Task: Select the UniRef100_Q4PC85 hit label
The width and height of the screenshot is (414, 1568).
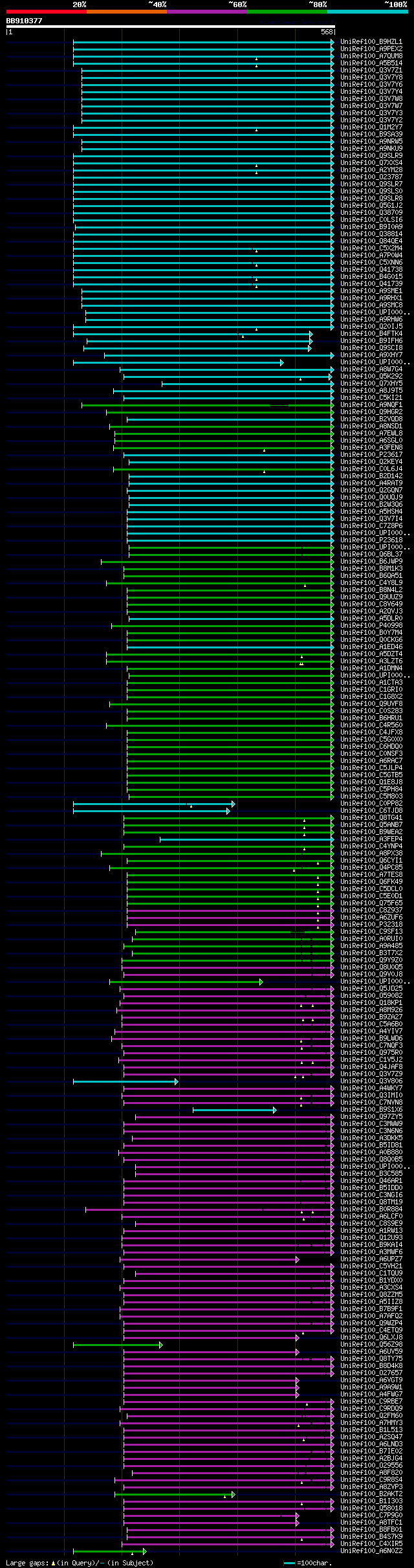Action: [371, 867]
